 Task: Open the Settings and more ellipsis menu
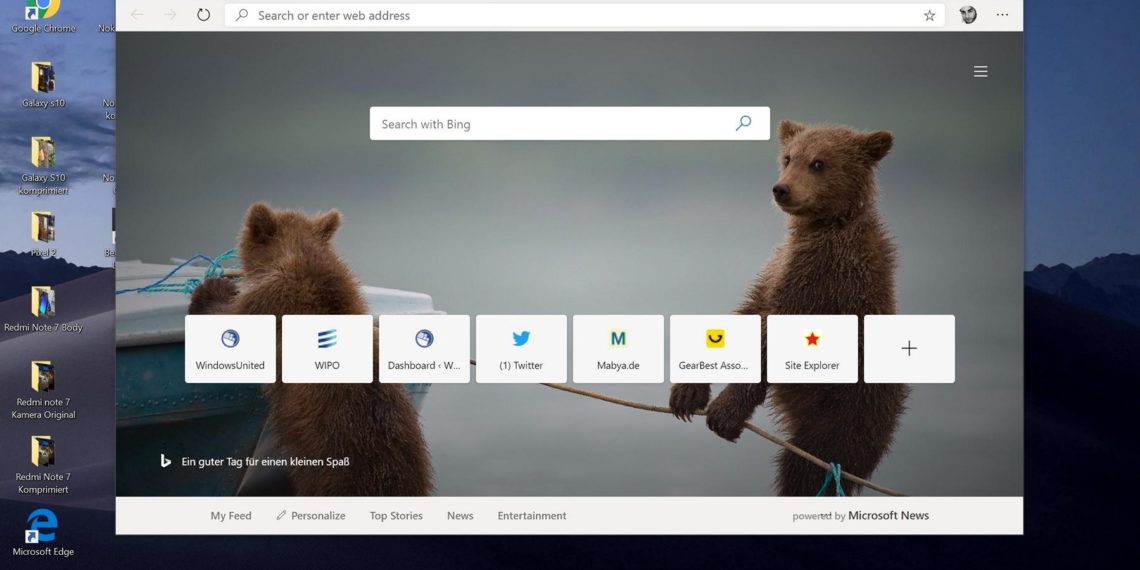click(1002, 15)
